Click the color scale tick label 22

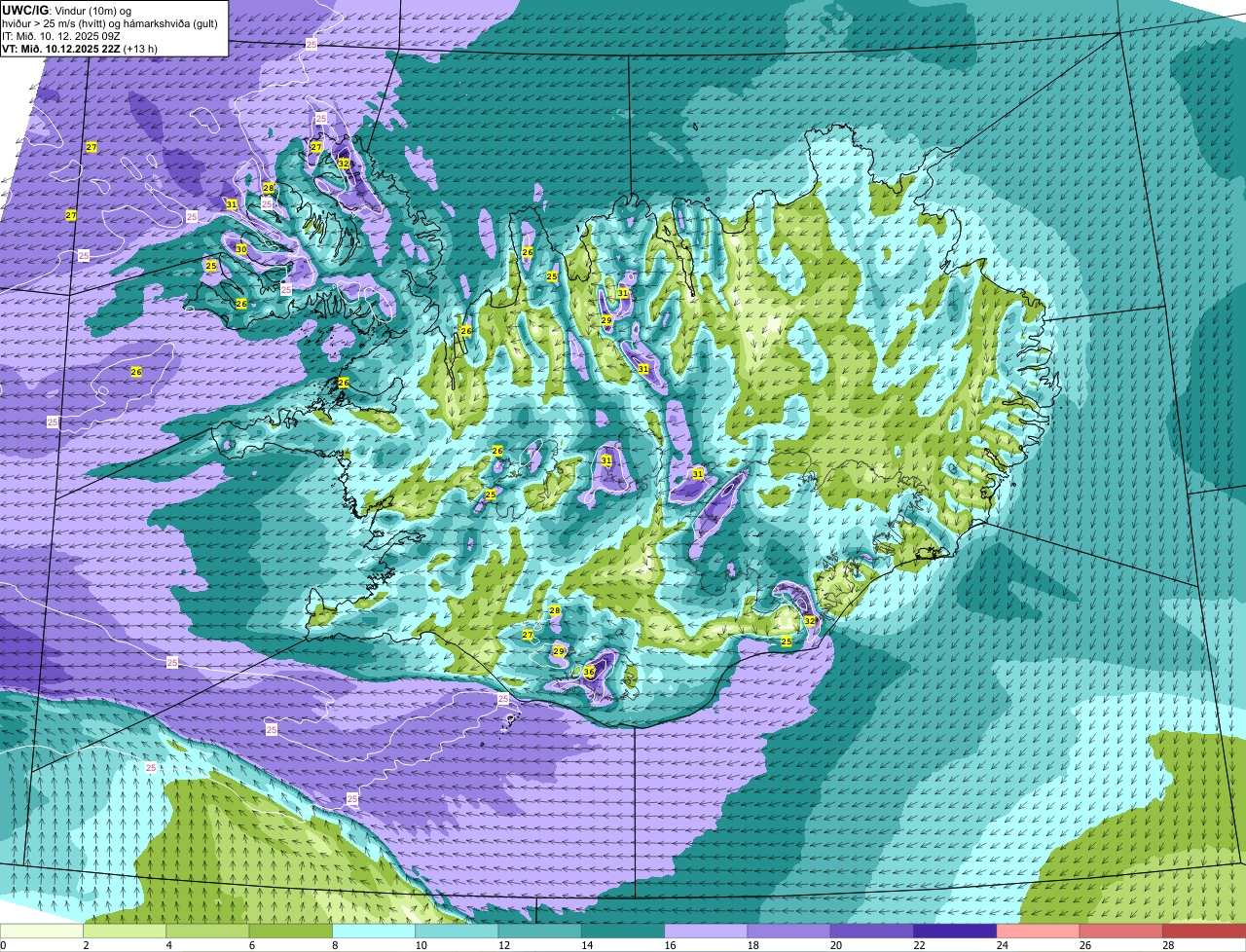(919, 945)
